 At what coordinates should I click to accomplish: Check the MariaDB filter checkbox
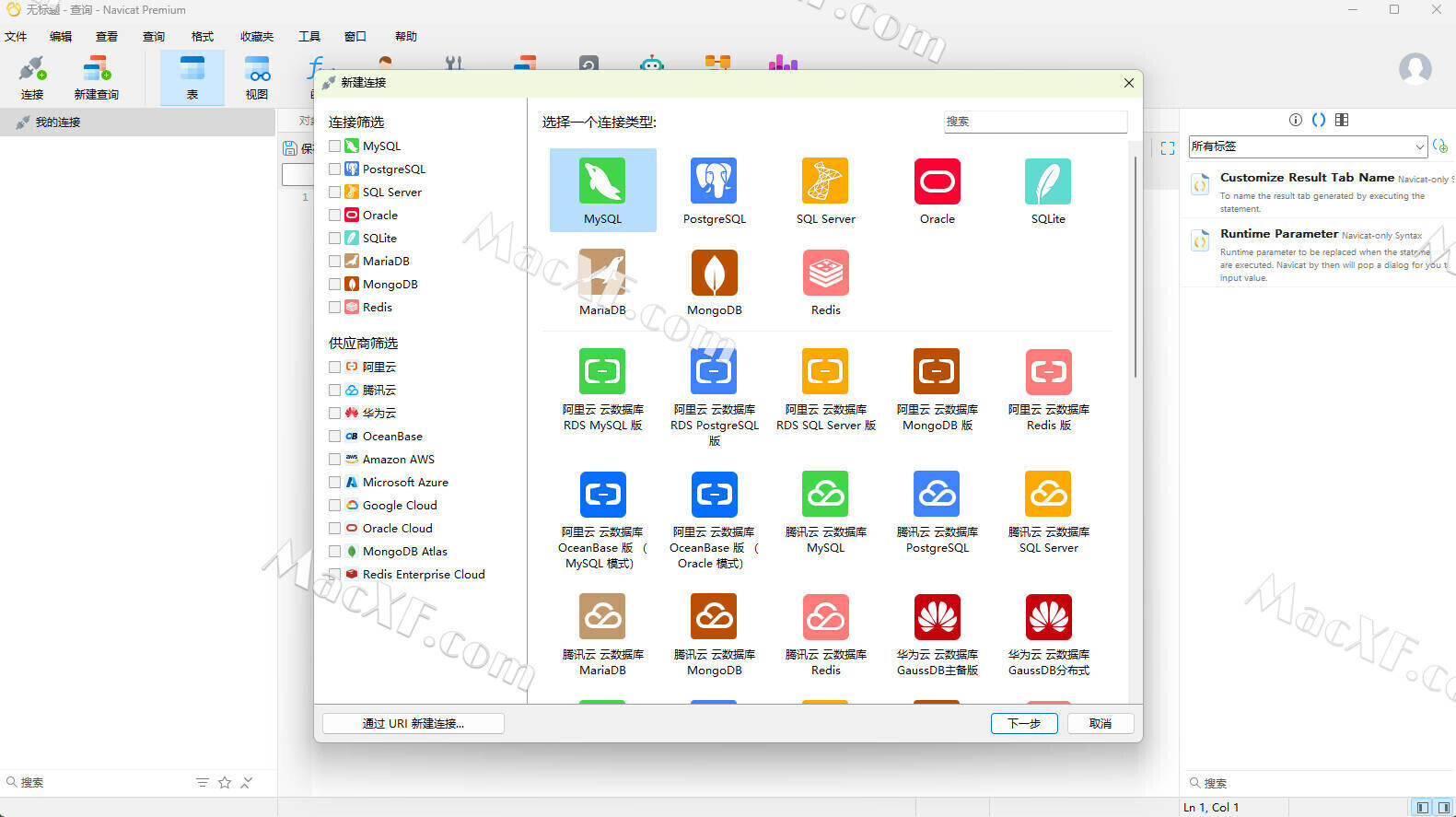(334, 261)
